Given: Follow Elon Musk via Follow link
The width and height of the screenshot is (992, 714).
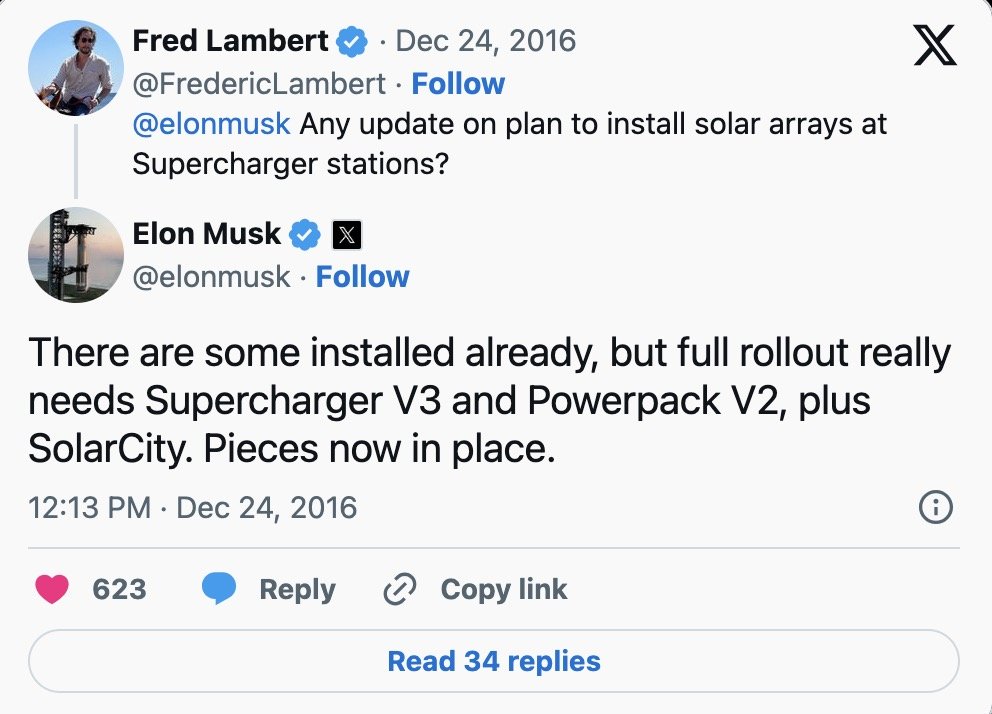Looking at the screenshot, I should [362, 277].
